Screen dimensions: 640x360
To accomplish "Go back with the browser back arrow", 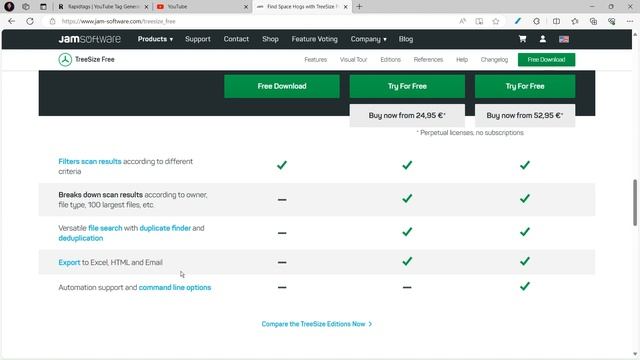I will [11, 21].
